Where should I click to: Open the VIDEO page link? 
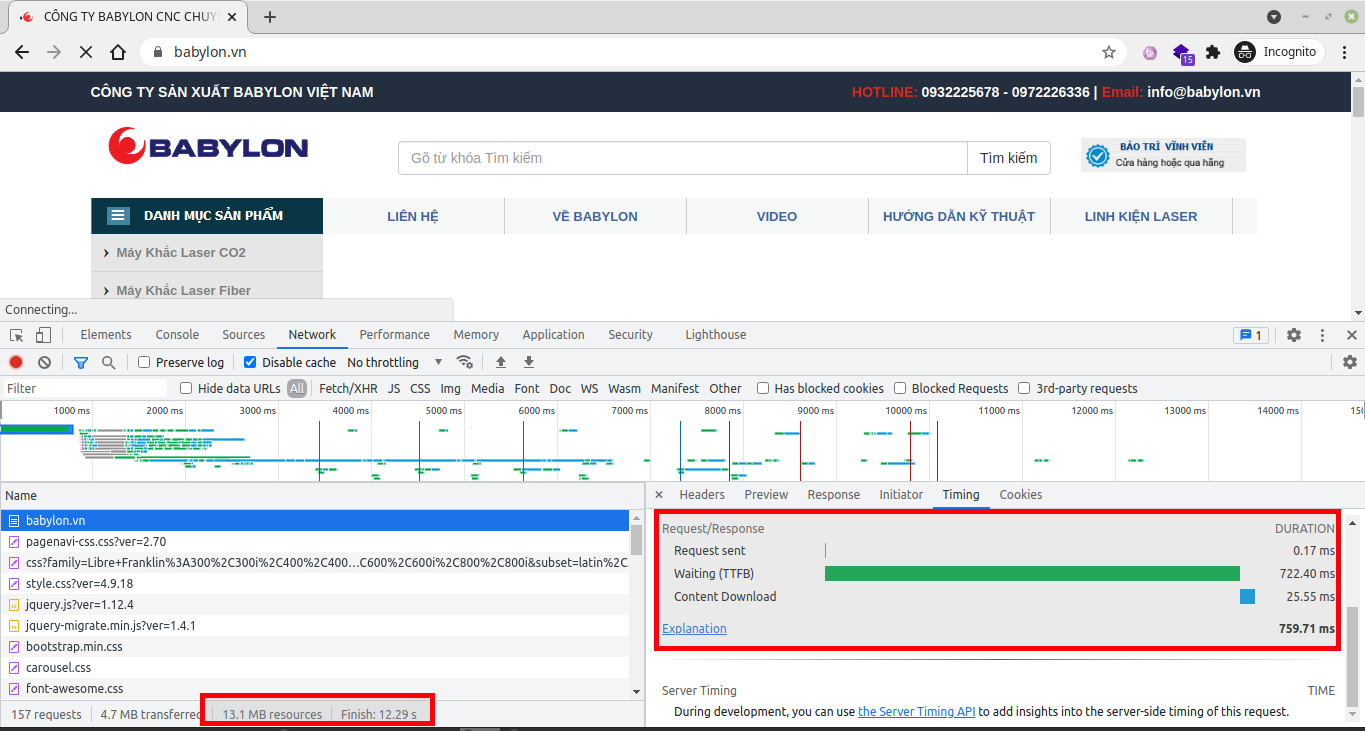(777, 216)
